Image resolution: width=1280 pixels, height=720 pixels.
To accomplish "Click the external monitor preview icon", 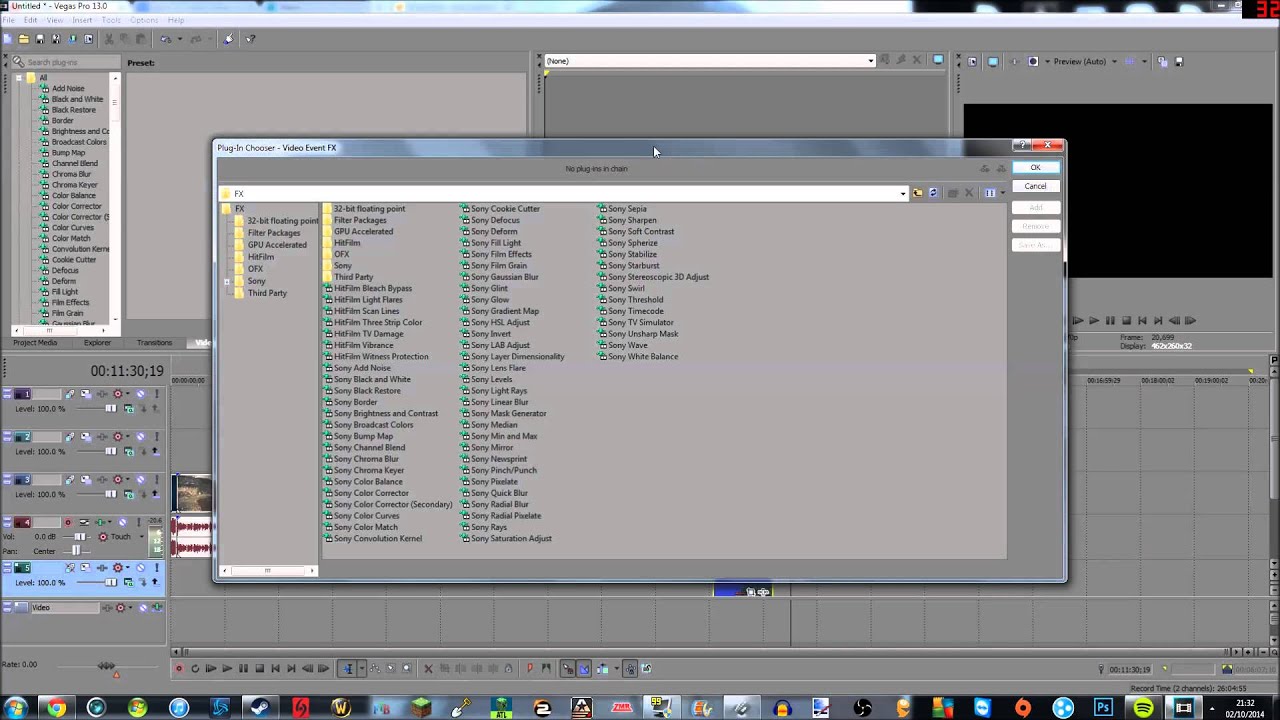I will tap(993, 62).
